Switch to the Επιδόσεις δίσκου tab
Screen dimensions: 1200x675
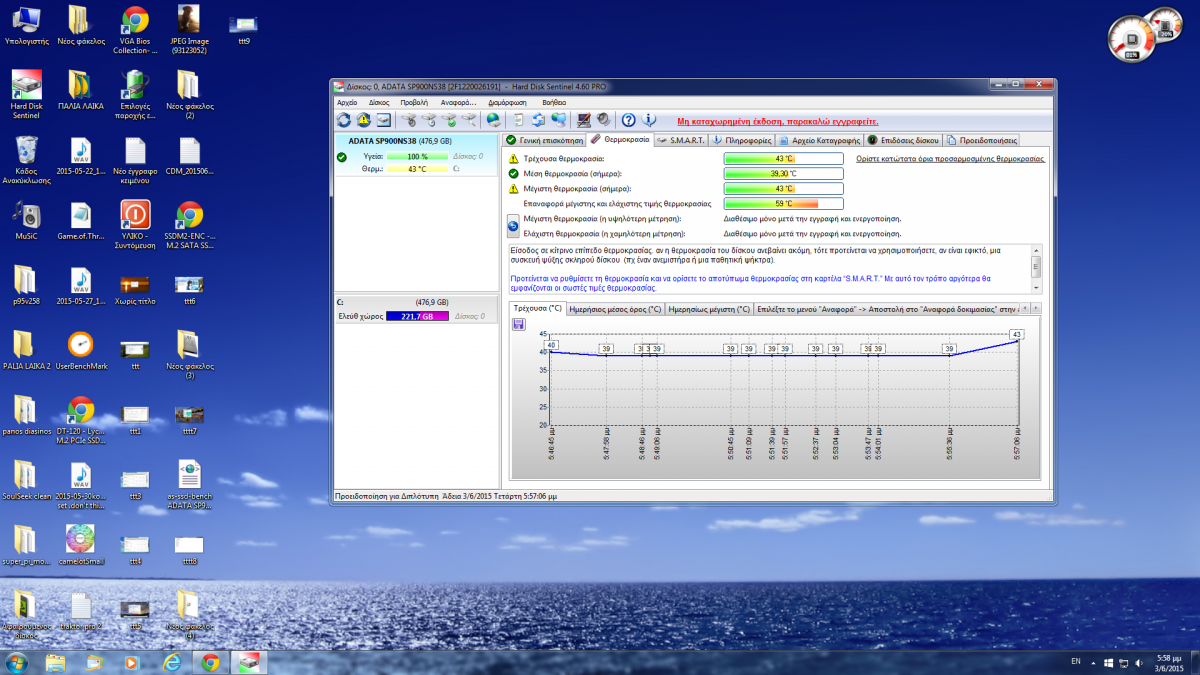tap(903, 141)
